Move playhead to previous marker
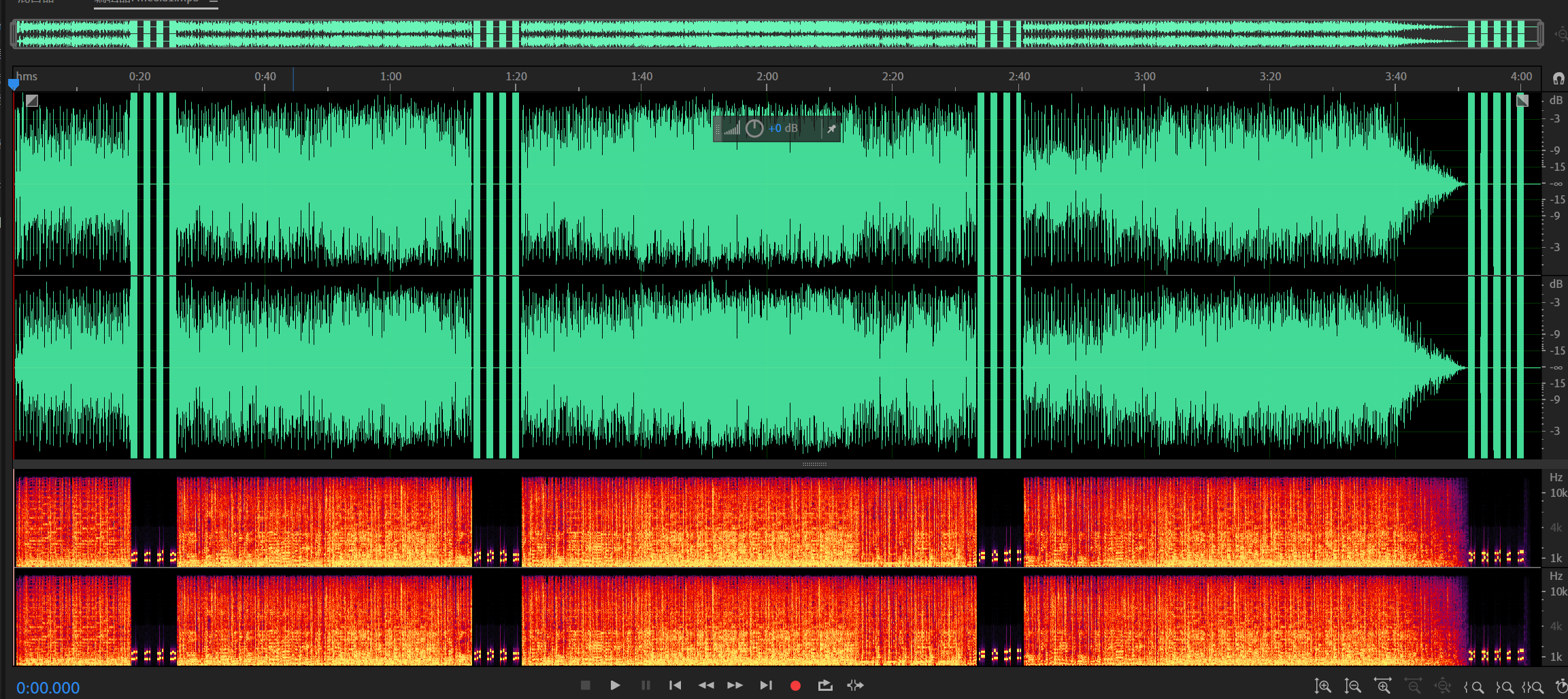Screen dimensions: 1568x699 click(x=675, y=685)
